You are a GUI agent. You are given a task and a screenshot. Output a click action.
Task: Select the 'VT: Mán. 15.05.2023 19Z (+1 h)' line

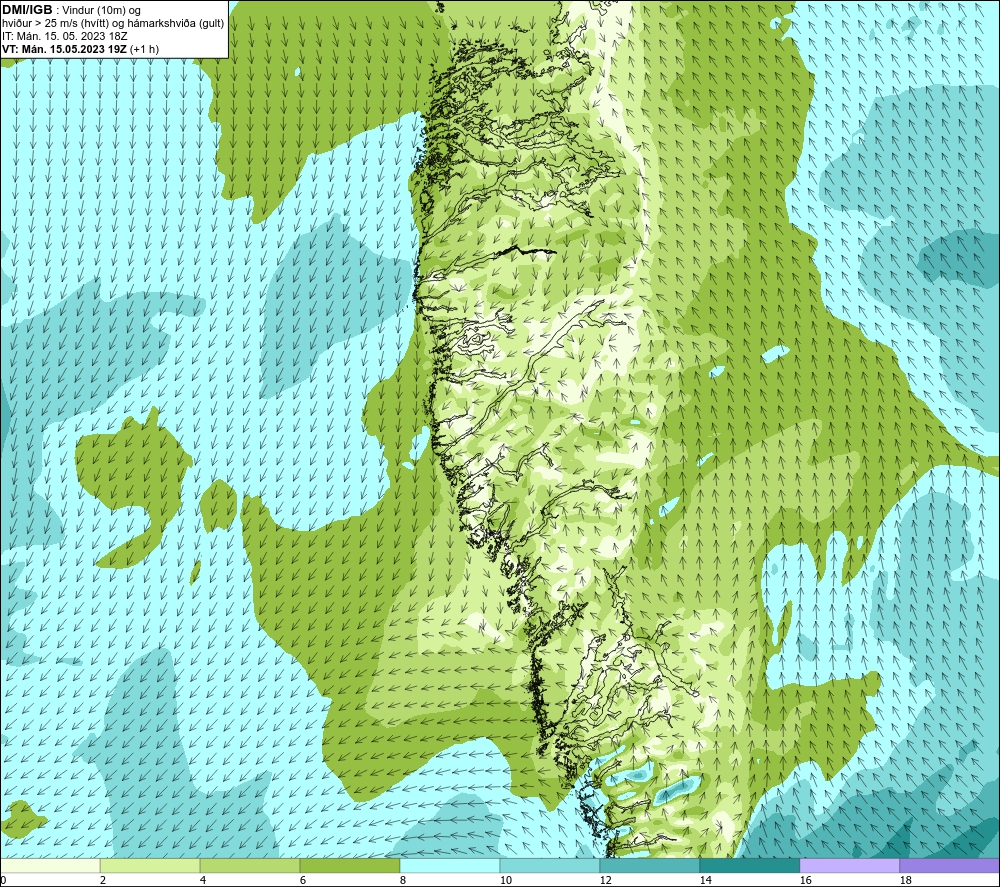(x=80, y=48)
